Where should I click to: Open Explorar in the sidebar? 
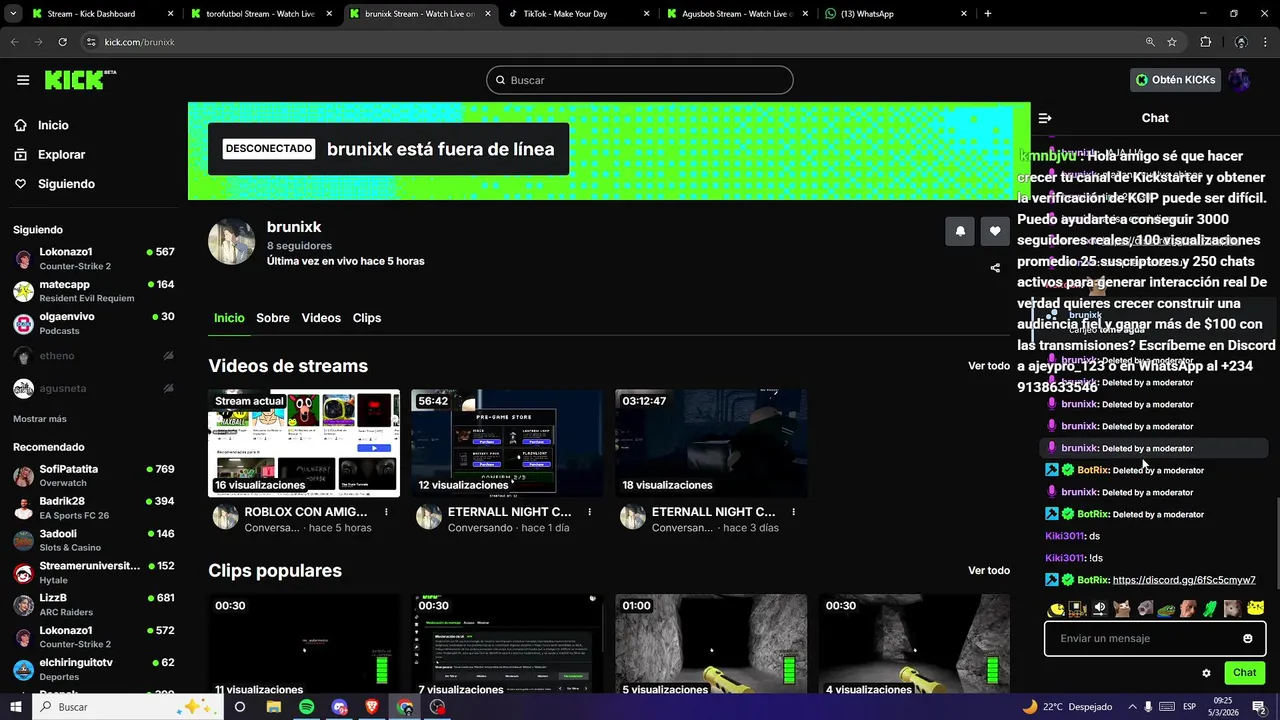[61, 155]
